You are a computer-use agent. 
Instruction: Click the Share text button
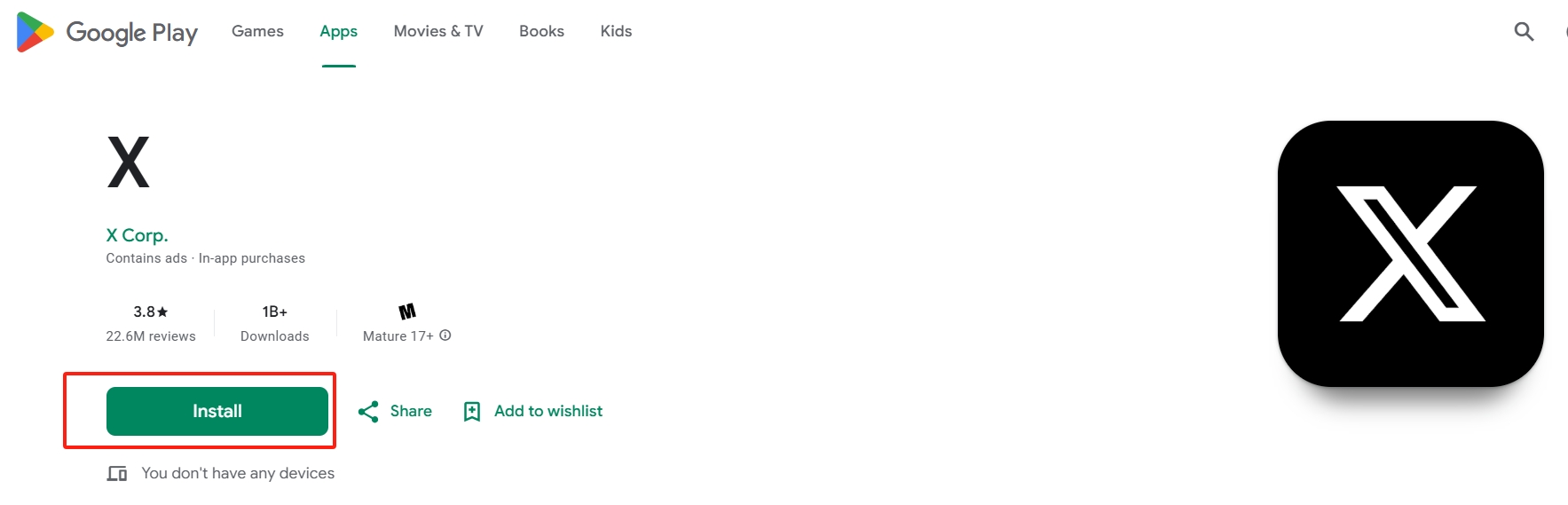click(x=411, y=411)
